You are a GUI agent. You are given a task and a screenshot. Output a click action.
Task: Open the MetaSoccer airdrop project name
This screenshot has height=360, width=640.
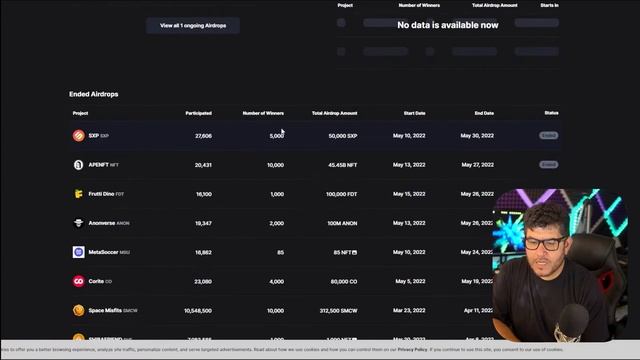(103, 252)
